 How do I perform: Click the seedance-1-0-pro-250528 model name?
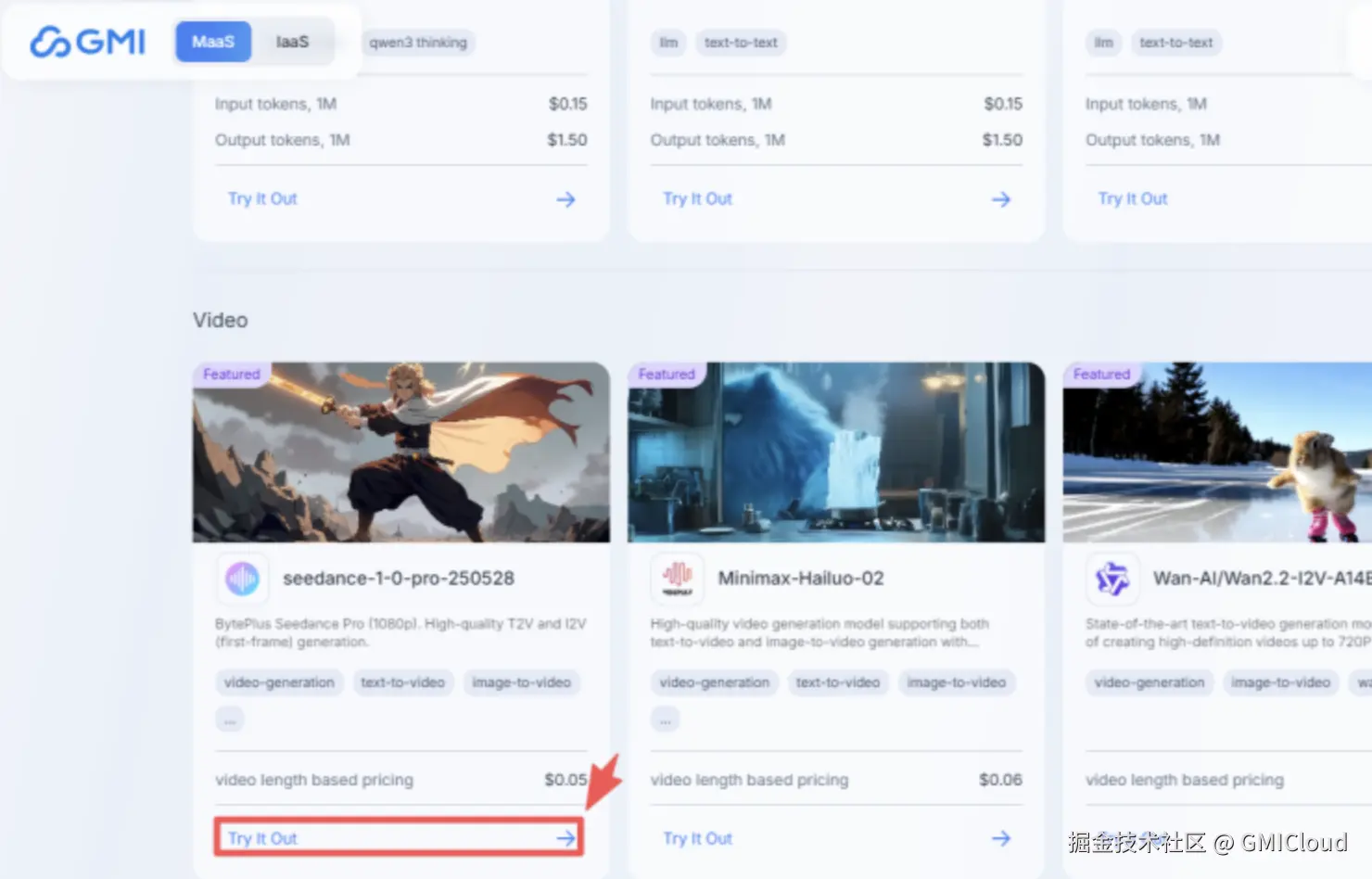399,579
